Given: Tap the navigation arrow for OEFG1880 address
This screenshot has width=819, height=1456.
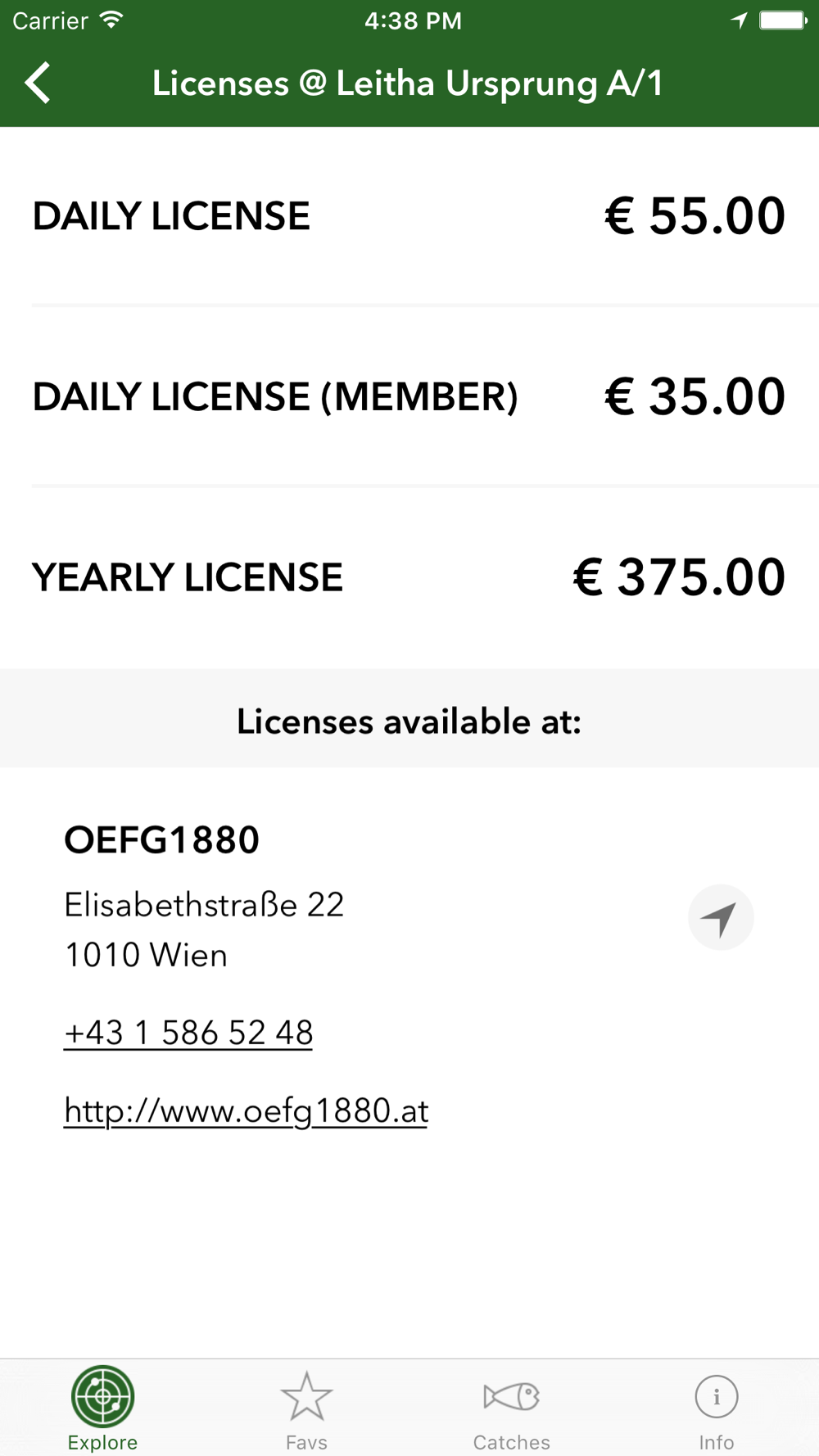Looking at the screenshot, I should tap(721, 917).
